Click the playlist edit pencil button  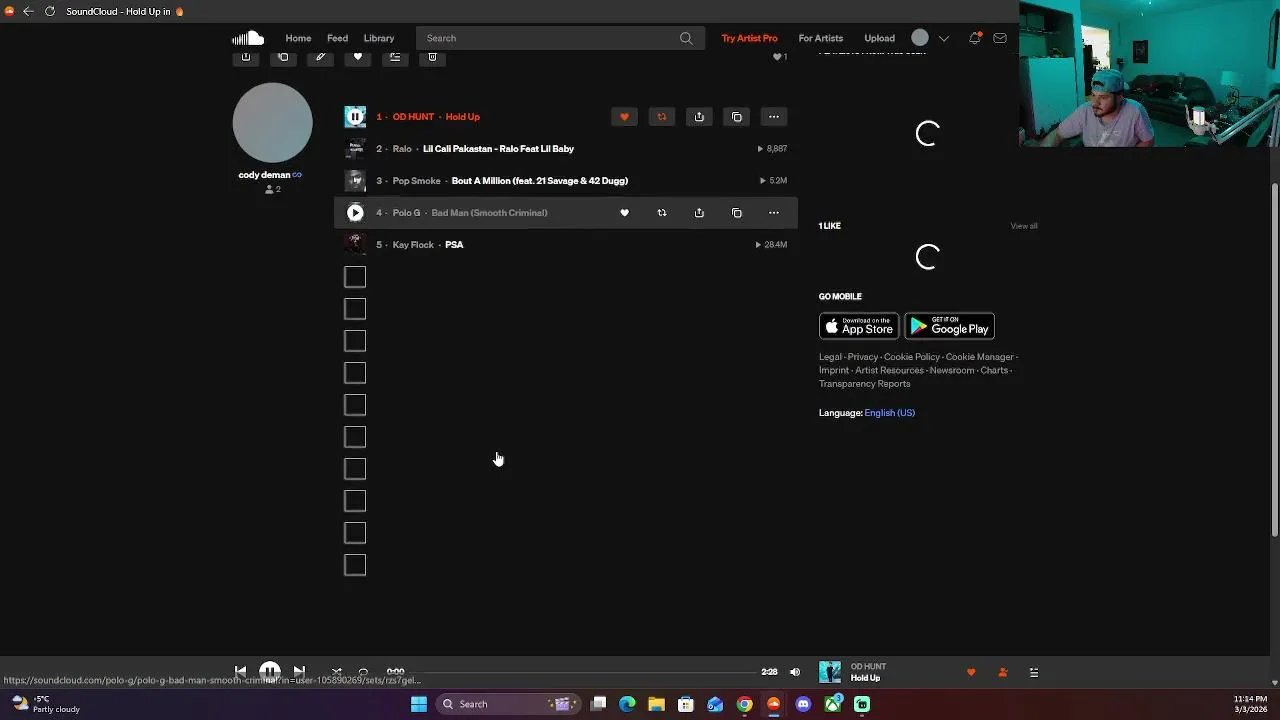(320, 57)
